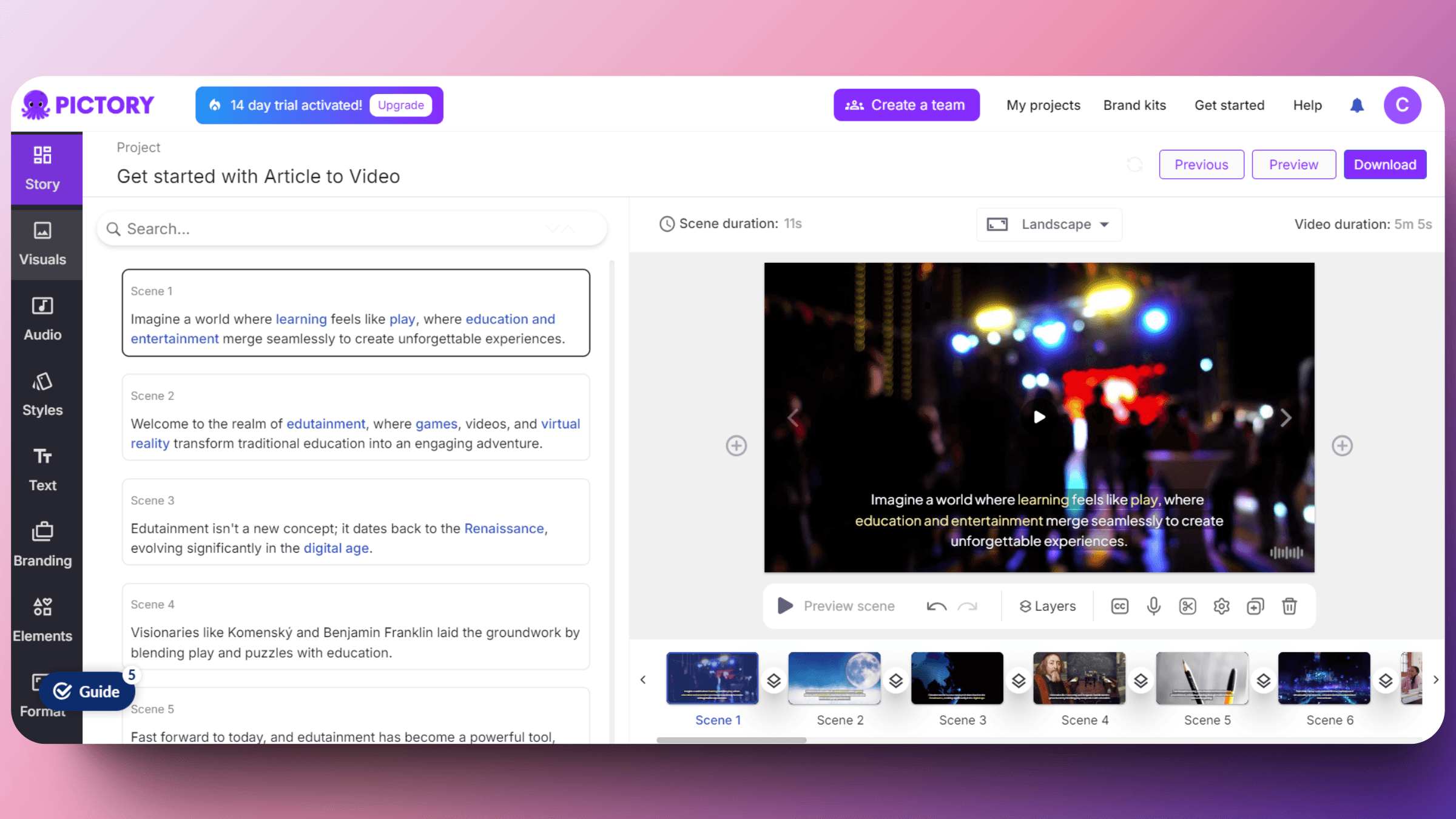Click the timeline horizontal scrollbar

click(731, 740)
